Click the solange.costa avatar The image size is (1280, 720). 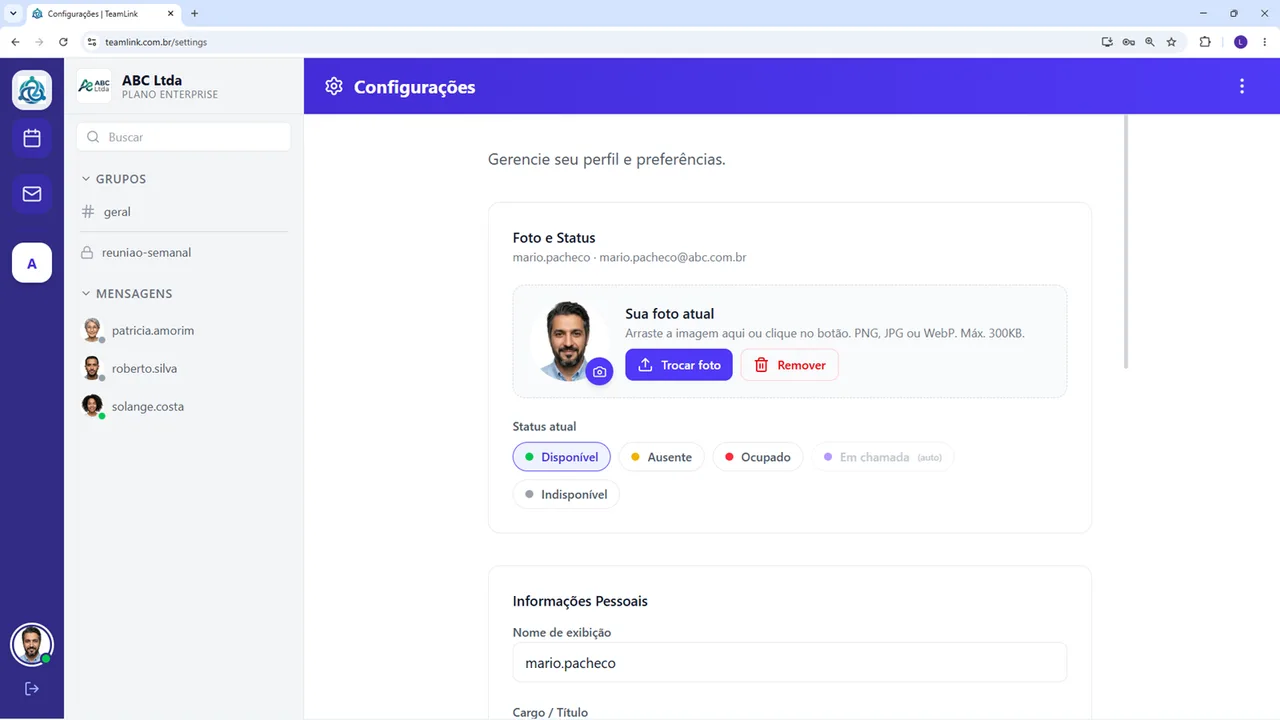[x=93, y=406]
